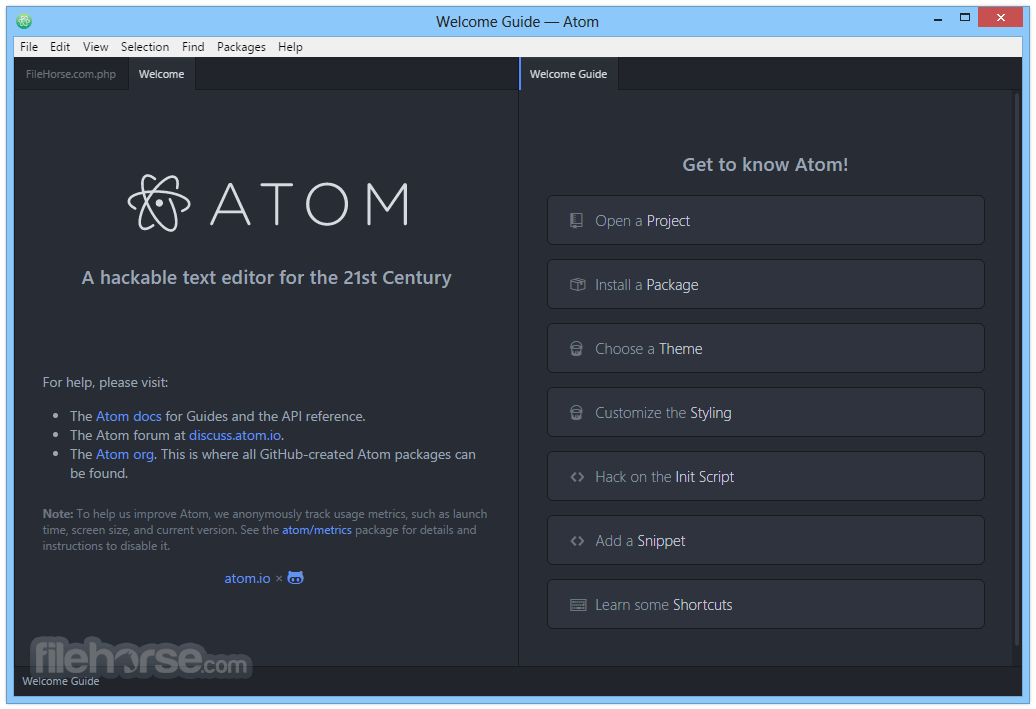Click the paint bucket icon beside Customize the Styling
The height and width of the screenshot is (709, 1036).
tap(577, 413)
